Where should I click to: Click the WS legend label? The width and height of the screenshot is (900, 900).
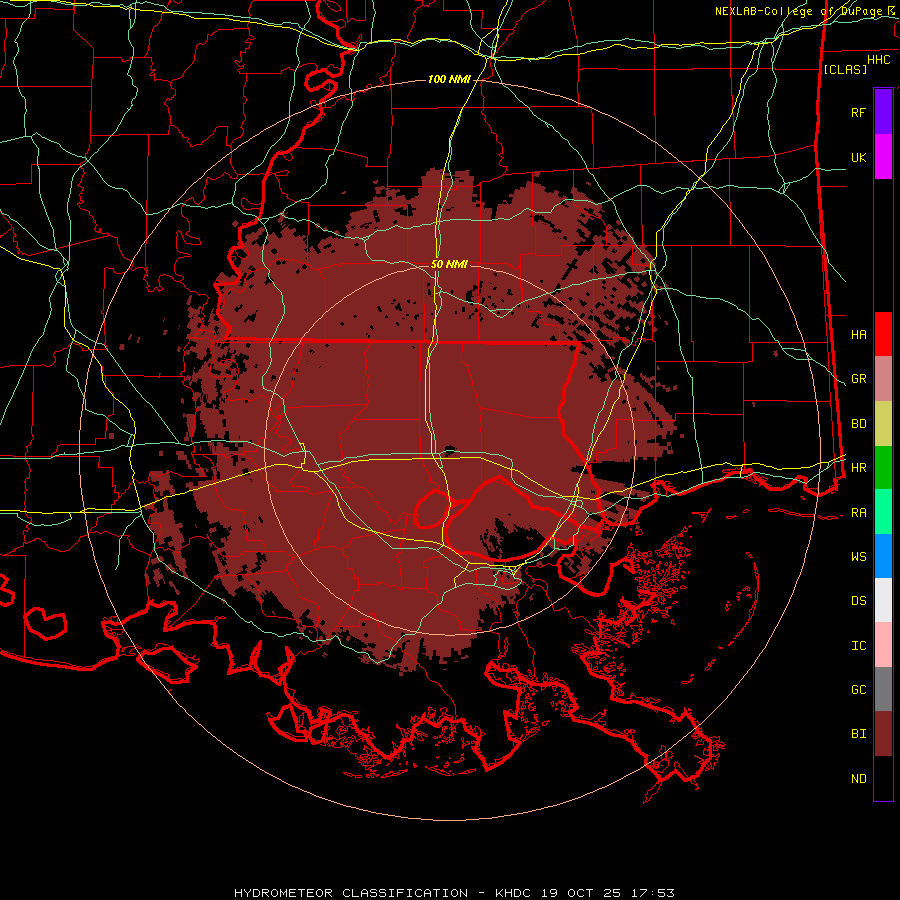(x=858, y=557)
